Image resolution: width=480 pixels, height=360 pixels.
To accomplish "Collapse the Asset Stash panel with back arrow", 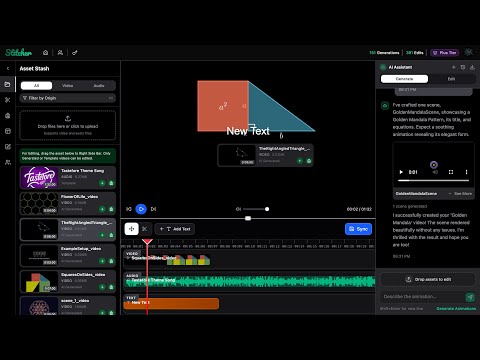I will pyautogui.click(x=8, y=68).
